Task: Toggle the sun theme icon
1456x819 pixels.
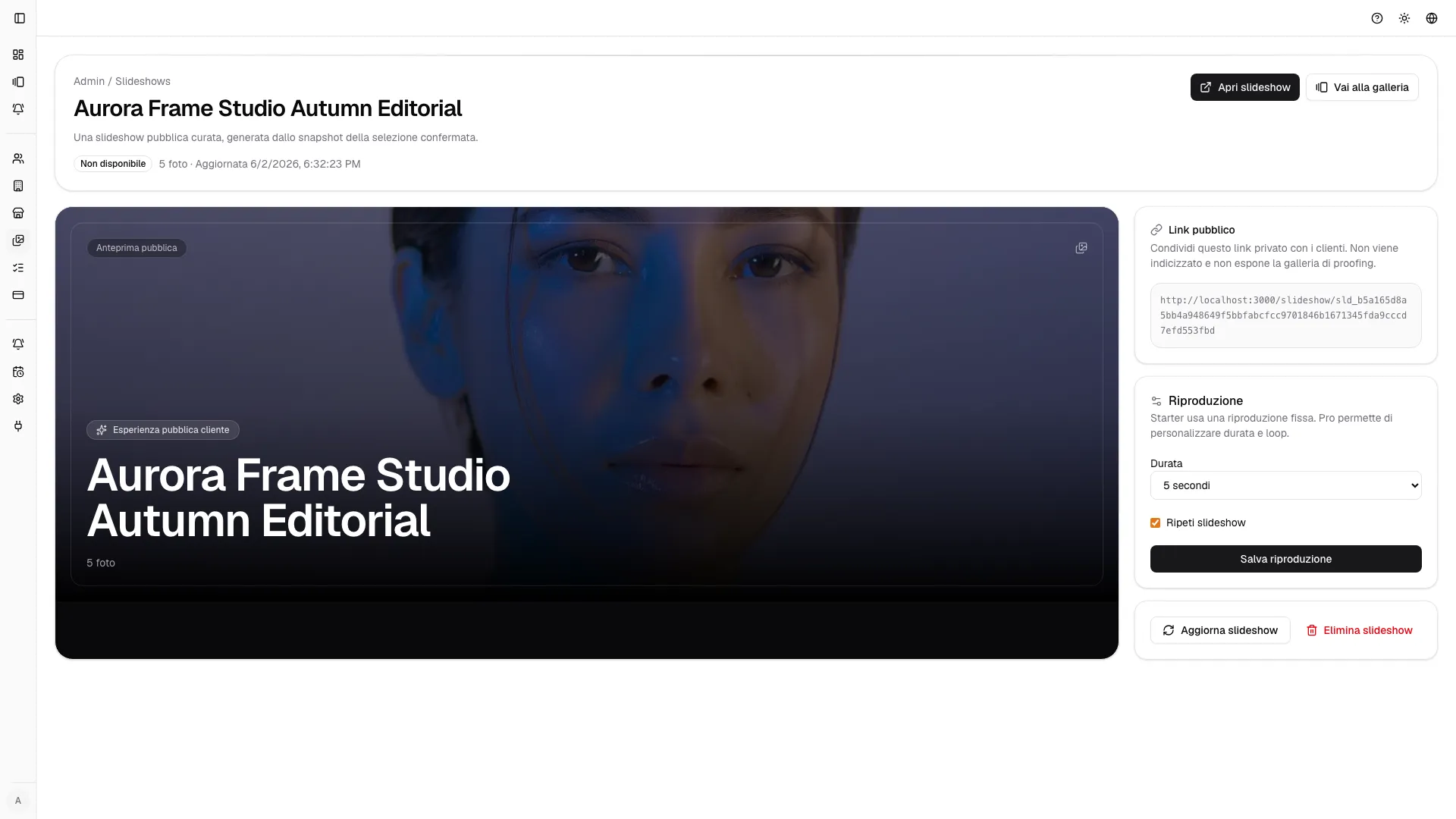Action: point(1404,18)
